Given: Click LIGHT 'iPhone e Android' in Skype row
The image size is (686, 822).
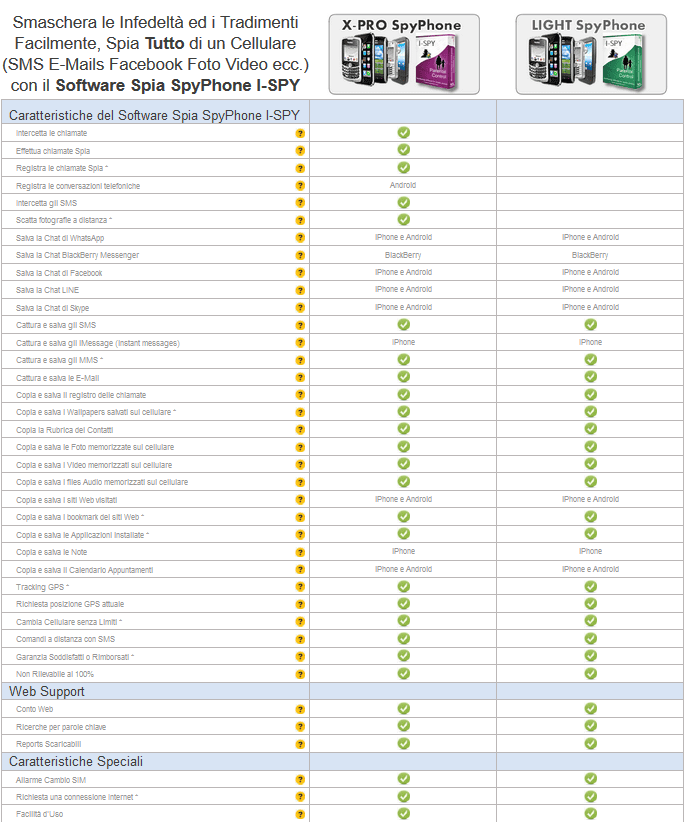Looking at the screenshot, I should click(591, 307).
